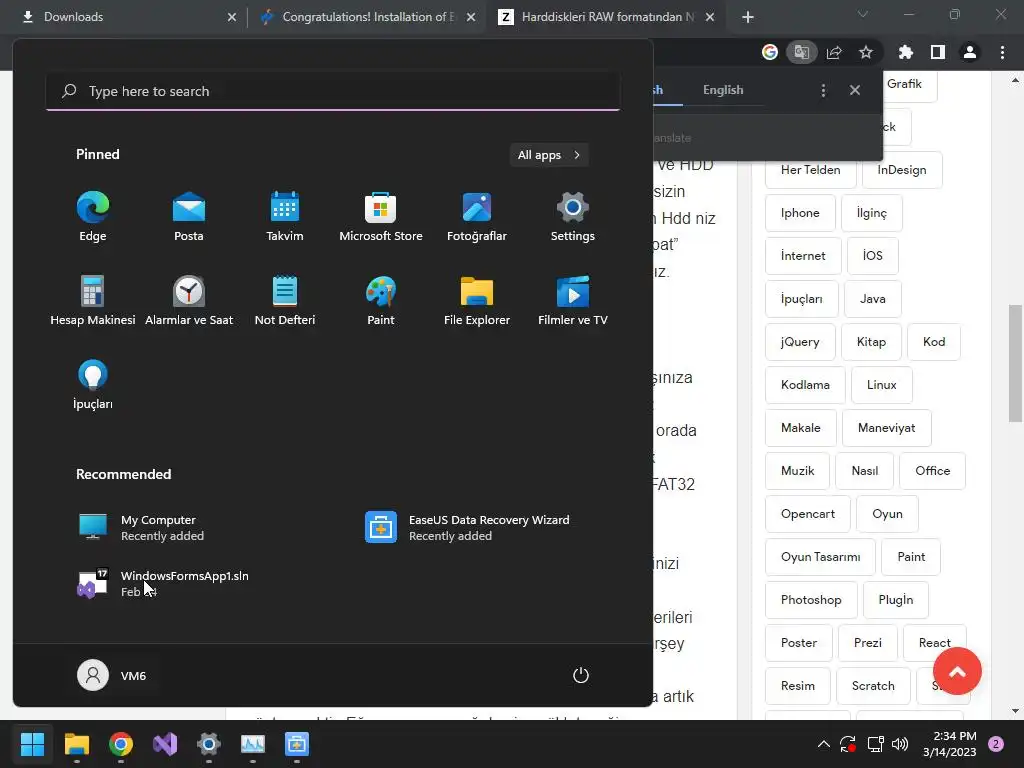Click red scroll-to-top button
The height and width of the screenshot is (768, 1024).
[957, 671]
